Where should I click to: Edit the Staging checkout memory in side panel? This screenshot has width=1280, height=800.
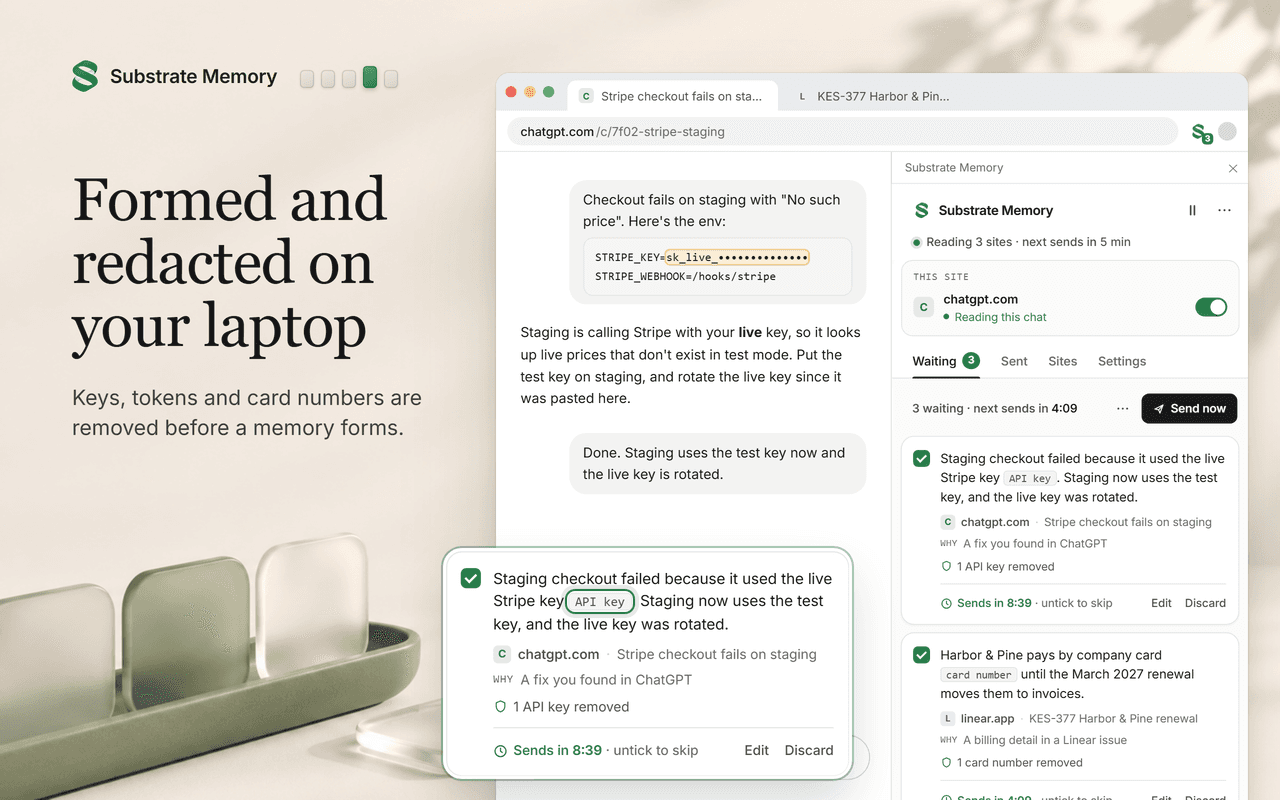pyautogui.click(x=1161, y=603)
